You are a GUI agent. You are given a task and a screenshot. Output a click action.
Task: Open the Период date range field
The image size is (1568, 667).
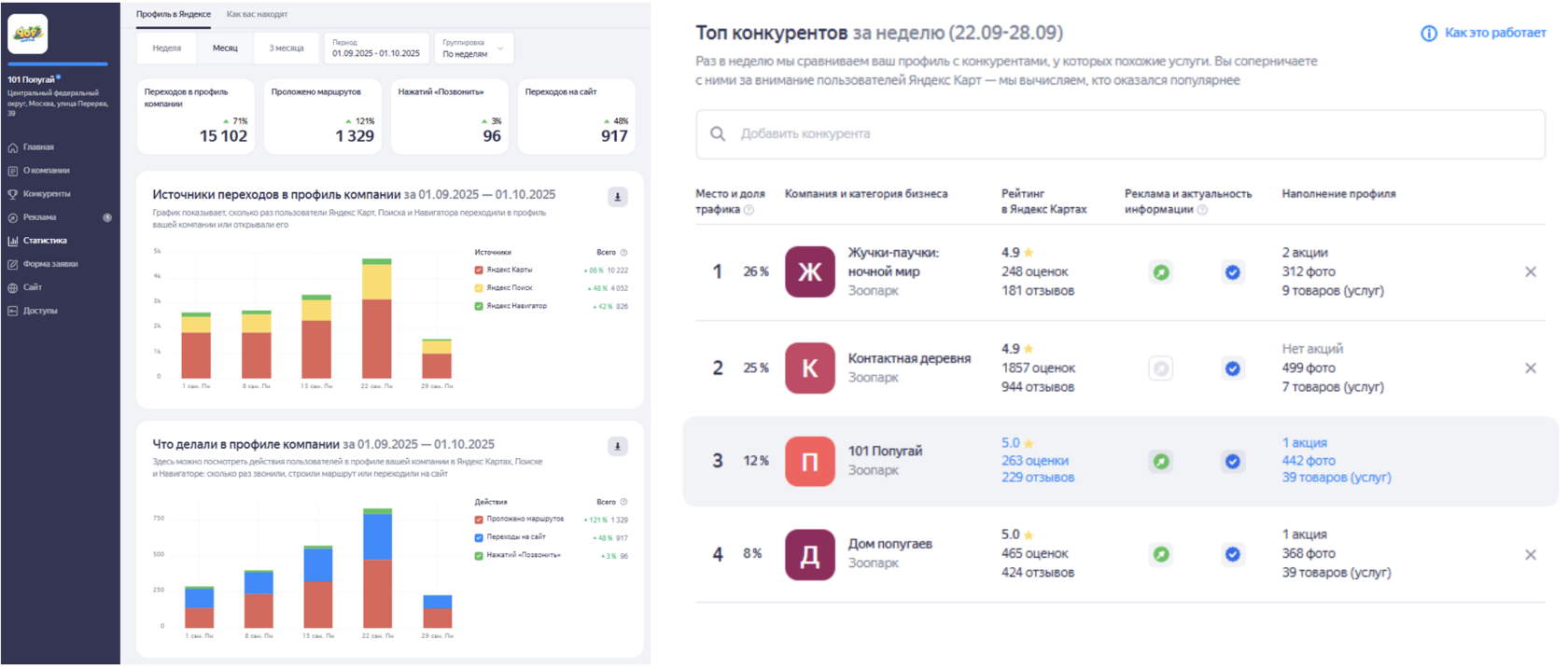[376, 48]
